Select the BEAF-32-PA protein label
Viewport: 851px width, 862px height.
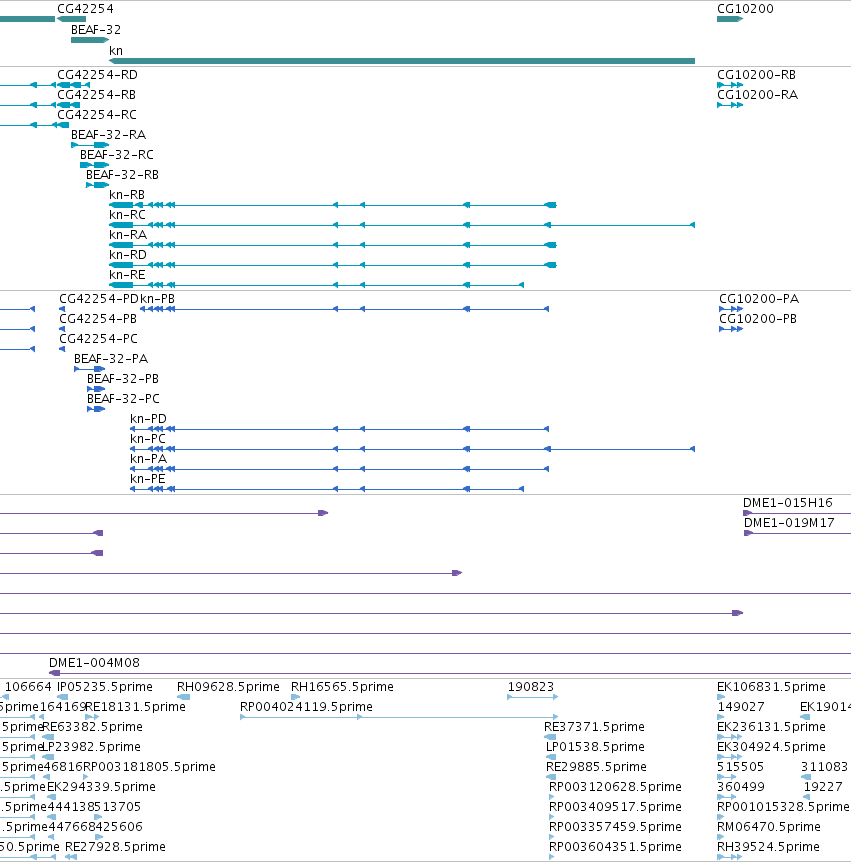click(111, 358)
